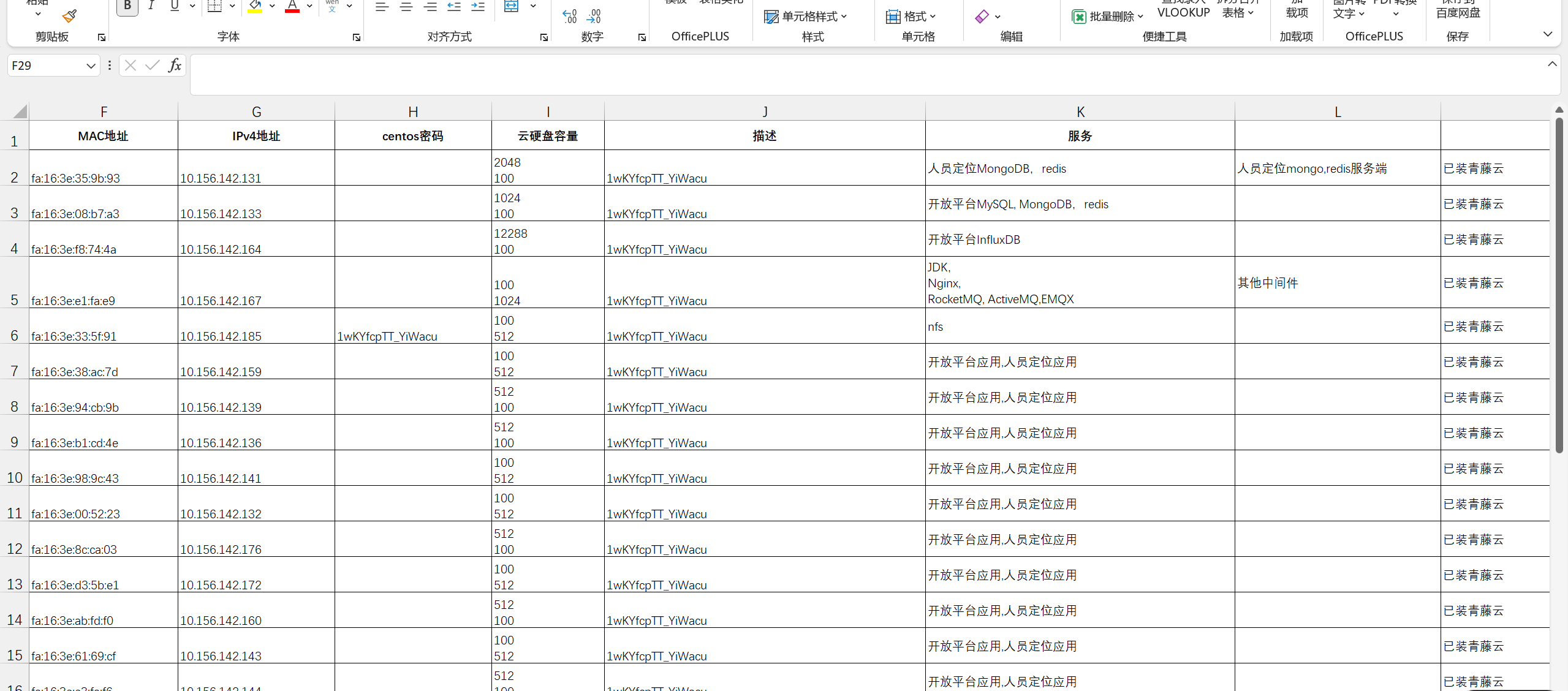Expand the Name Box dropdown

(91, 66)
